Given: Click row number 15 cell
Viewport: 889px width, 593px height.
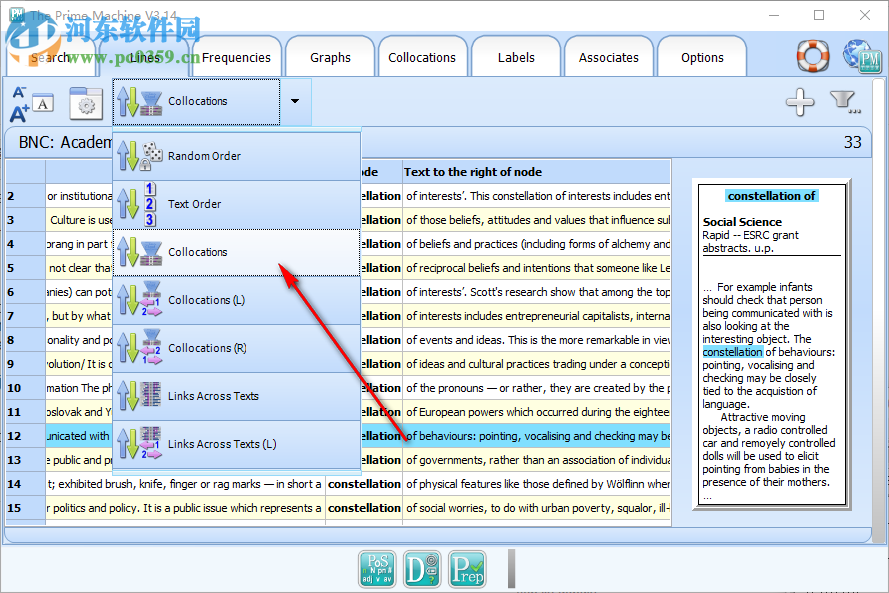Looking at the screenshot, I should tap(26, 508).
